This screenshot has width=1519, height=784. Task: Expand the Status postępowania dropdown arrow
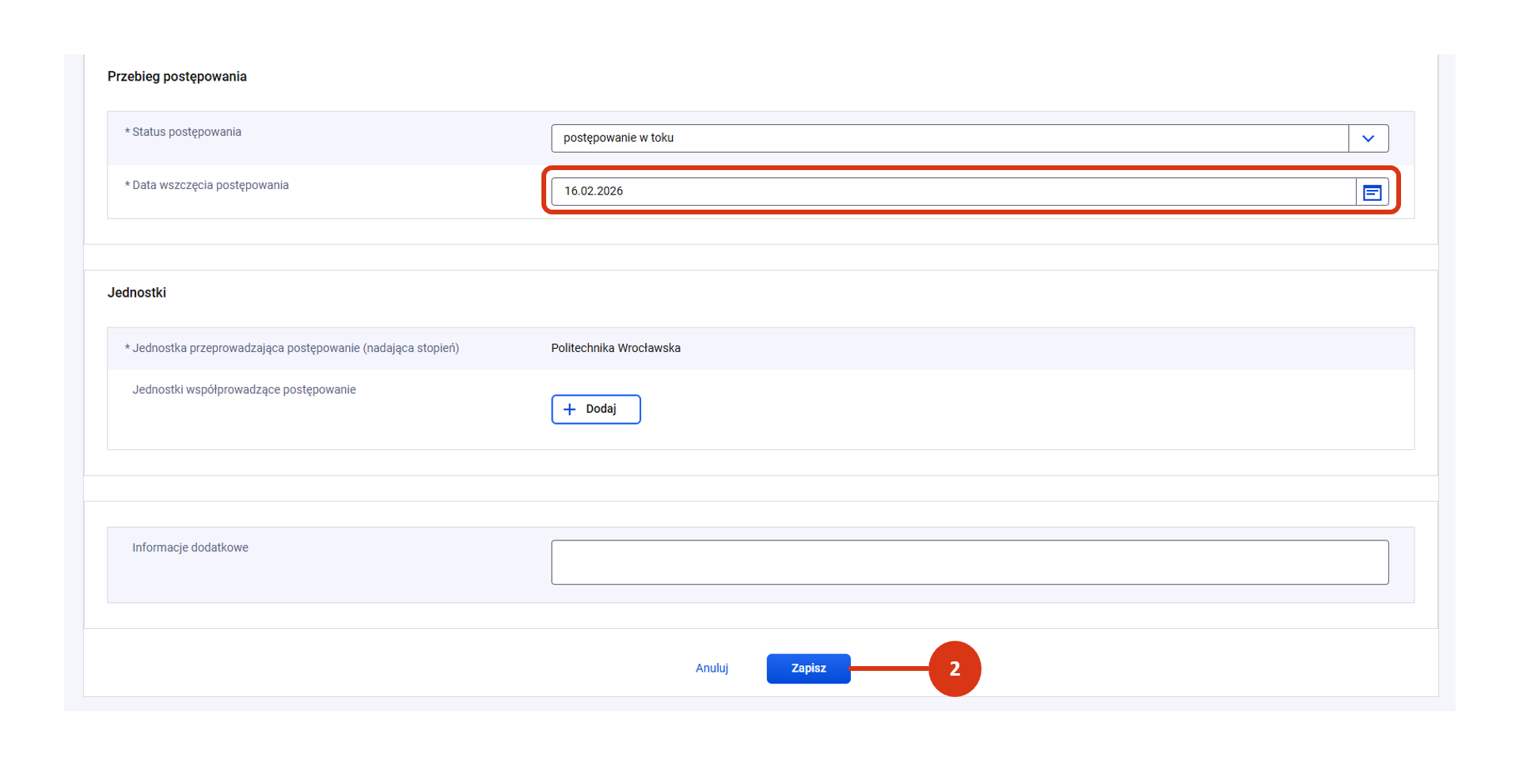[x=1368, y=138]
